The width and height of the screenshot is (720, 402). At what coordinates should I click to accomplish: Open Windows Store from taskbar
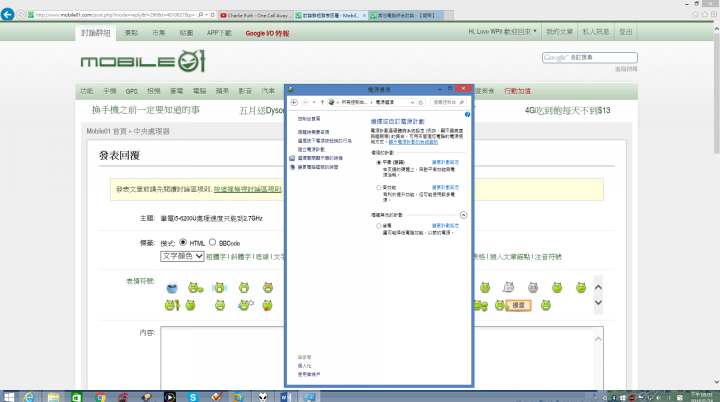coord(76,397)
